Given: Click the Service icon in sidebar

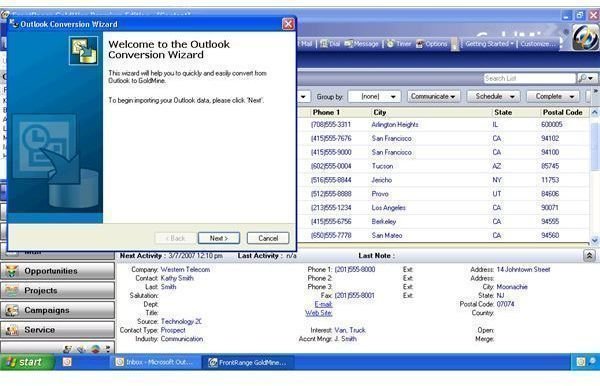Looking at the screenshot, I should [x=12, y=330].
